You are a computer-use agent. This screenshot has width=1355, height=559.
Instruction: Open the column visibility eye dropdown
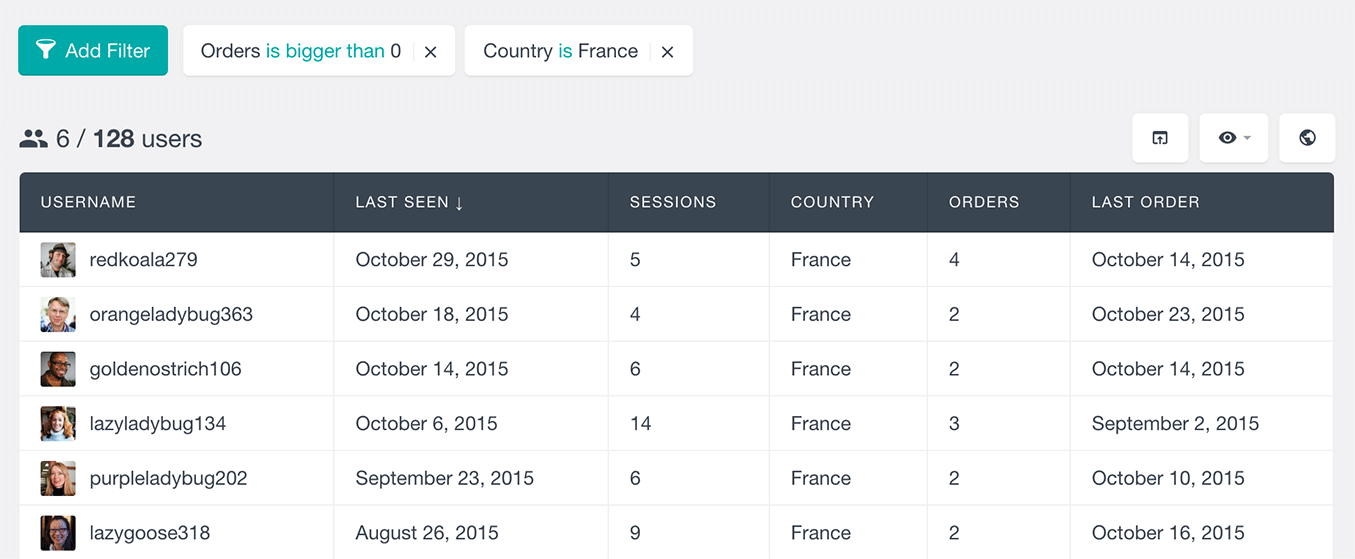point(1234,138)
